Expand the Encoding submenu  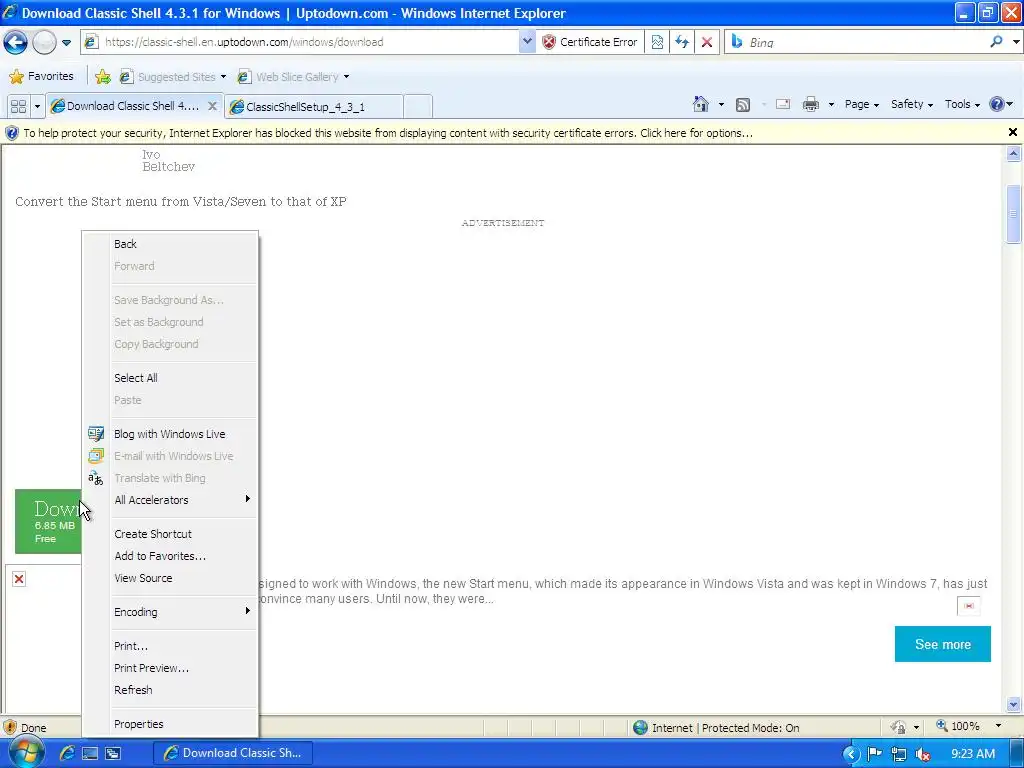click(170, 613)
